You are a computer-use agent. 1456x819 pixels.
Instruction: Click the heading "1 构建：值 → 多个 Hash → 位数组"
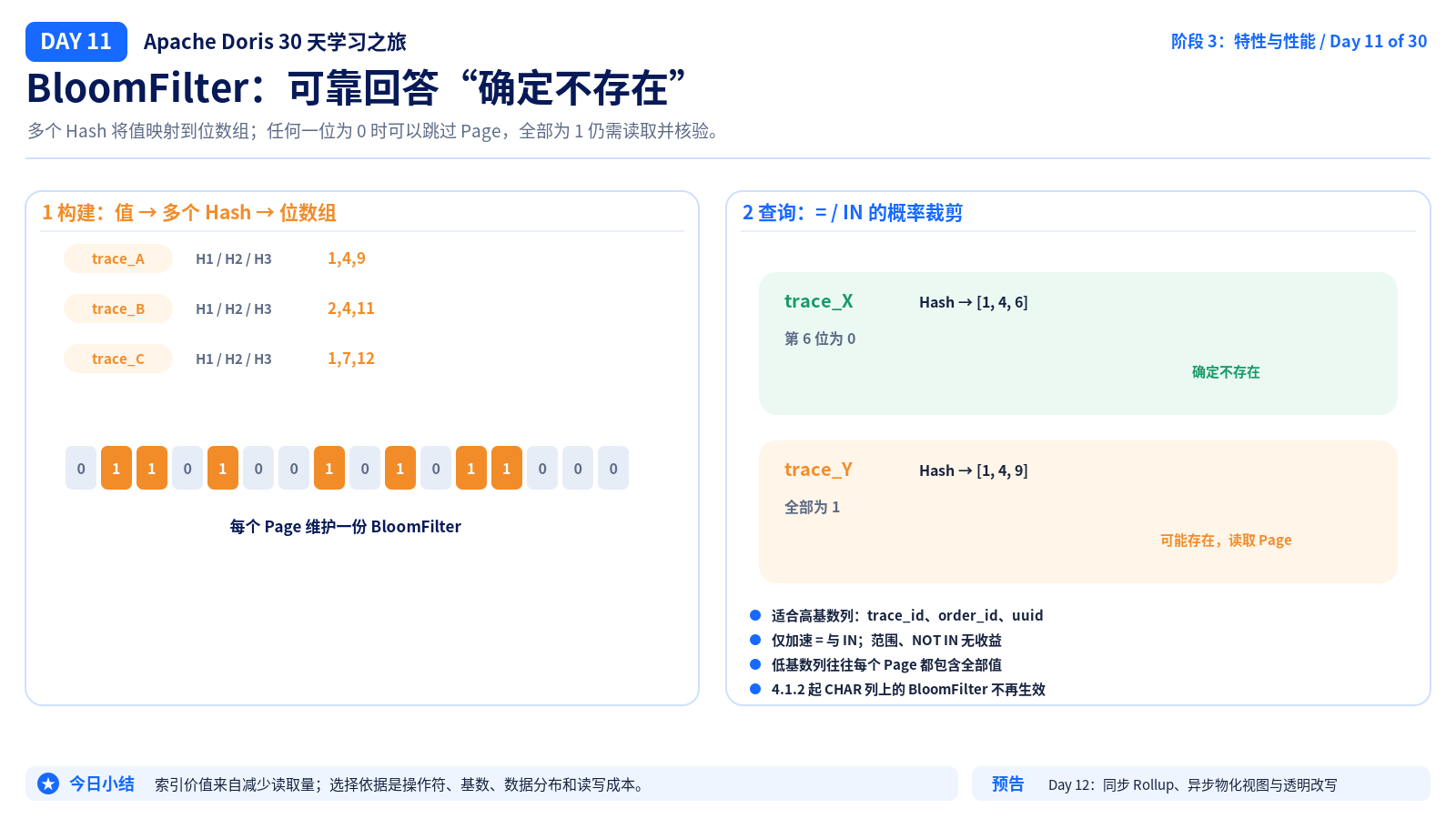[x=189, y=213]
